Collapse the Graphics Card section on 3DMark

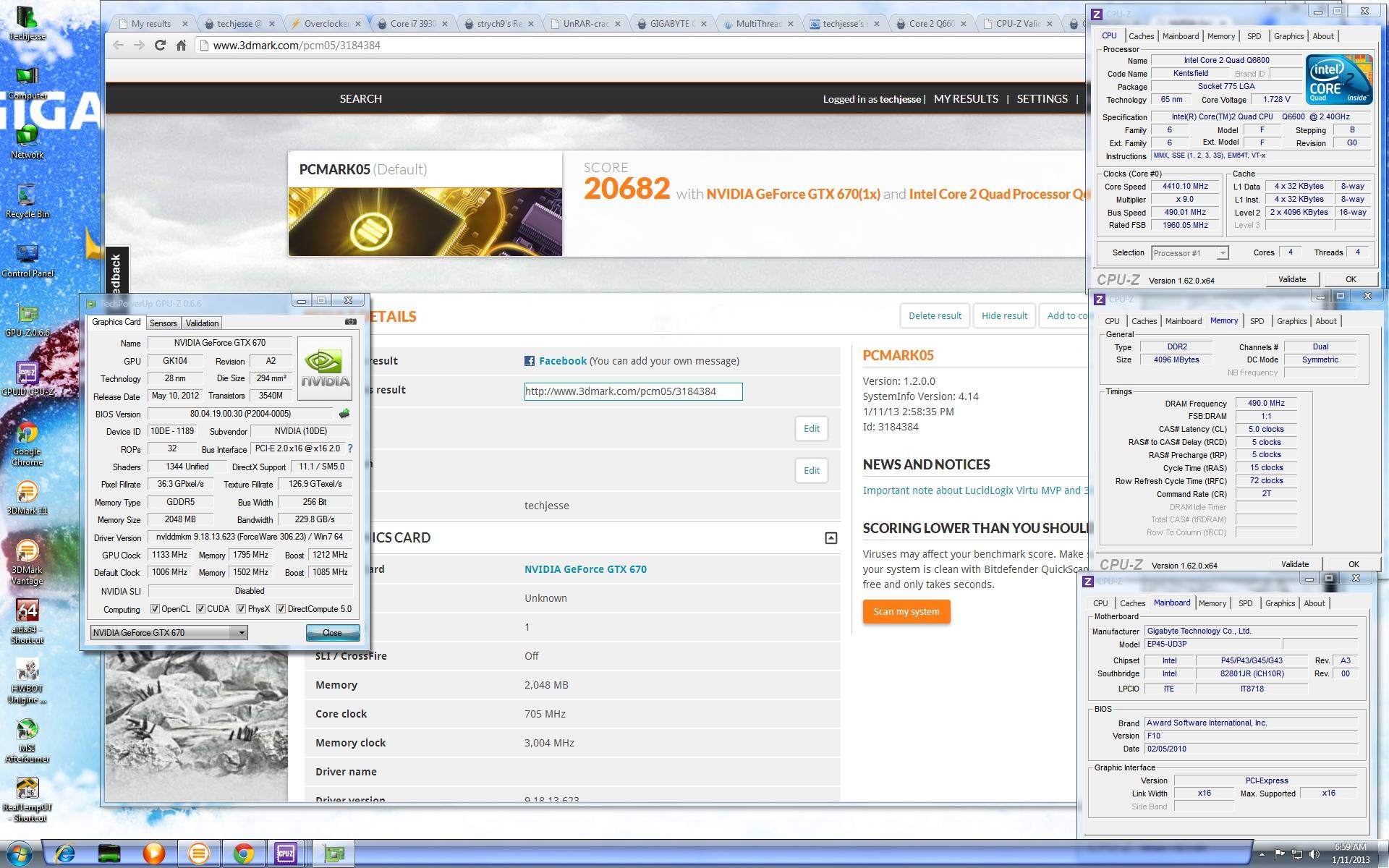click(831, 537)
